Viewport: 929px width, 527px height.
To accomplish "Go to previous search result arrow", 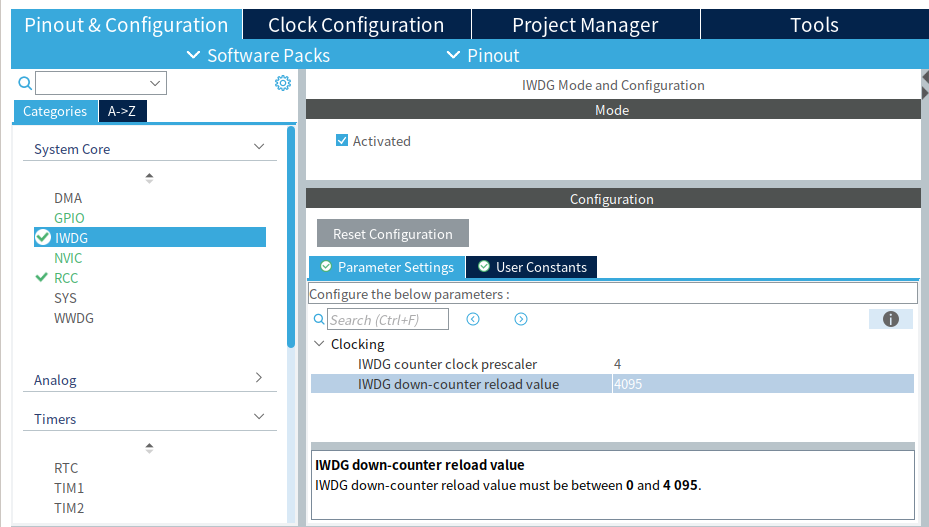I will point(473,319).
